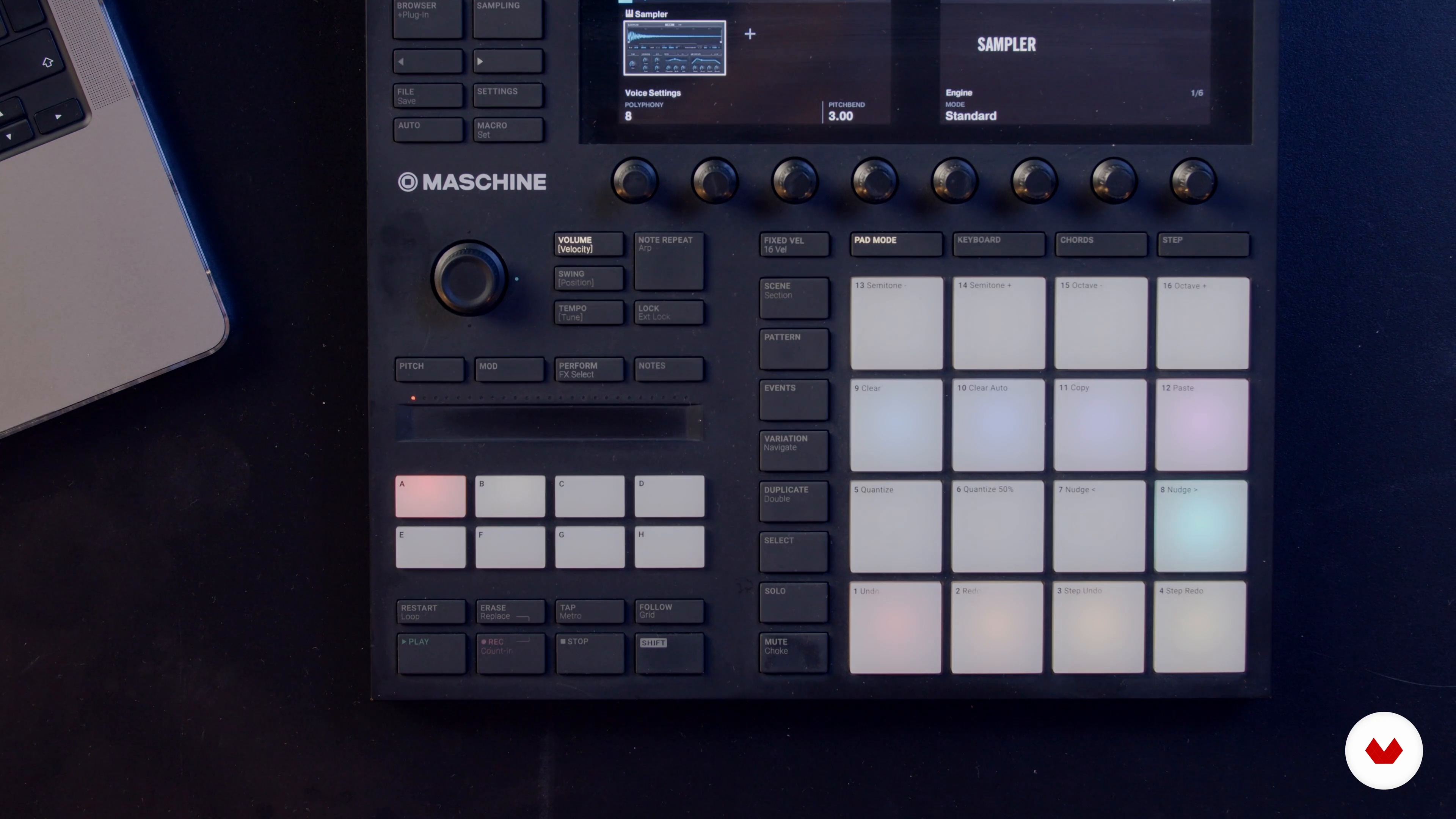The width and height of the screenshot is (1456, 819).
Task: Toggle the LOCK Ext Lock button
Action: (x=669, y=312)
